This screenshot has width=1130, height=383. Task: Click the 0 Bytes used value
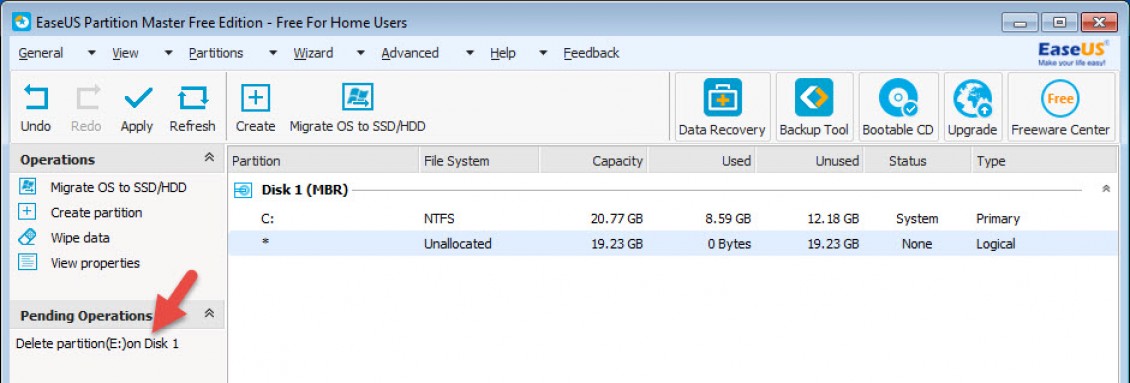tap(729, 244)
